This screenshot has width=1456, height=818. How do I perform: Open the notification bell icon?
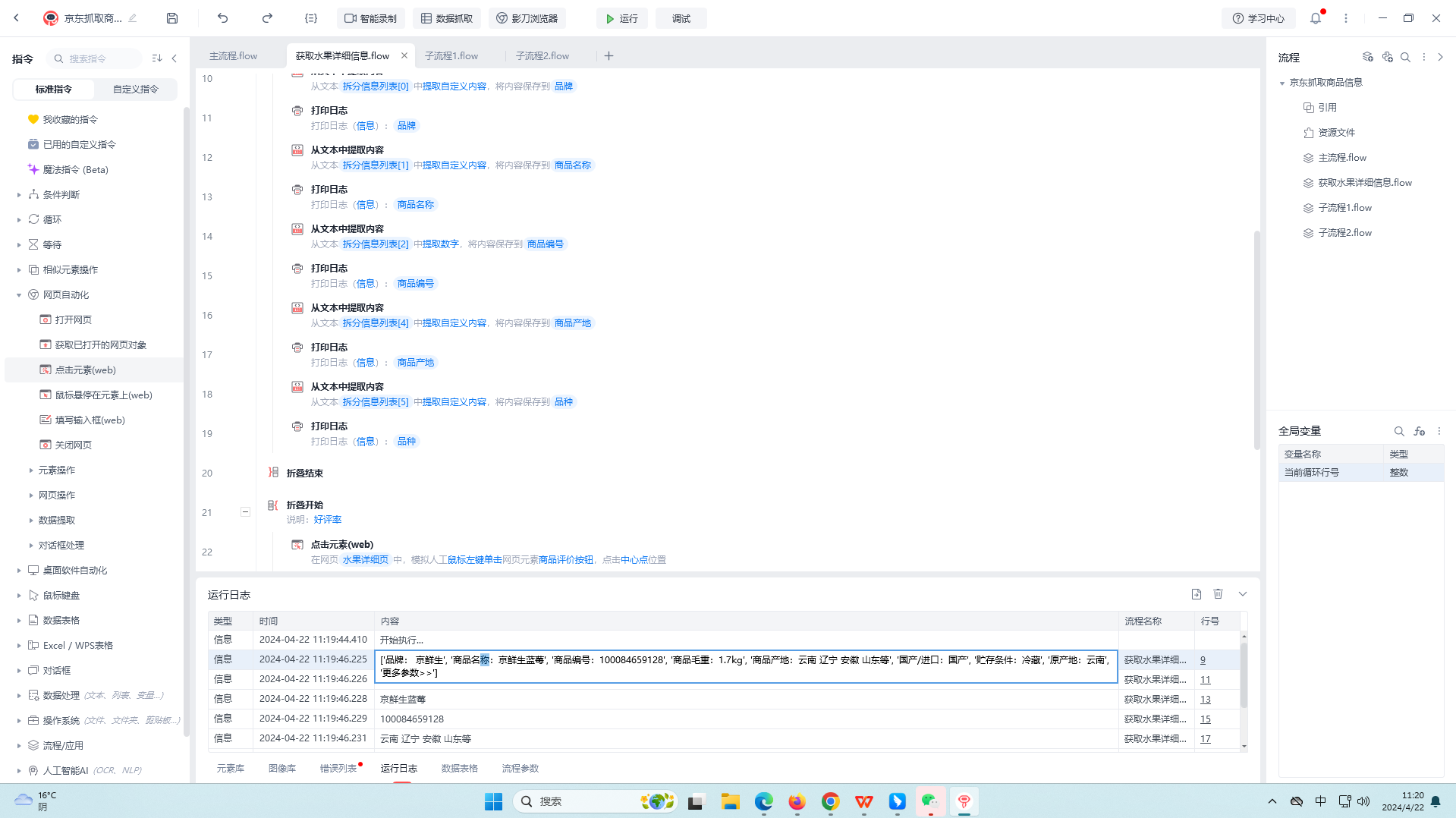click(x=1315, y=18)
